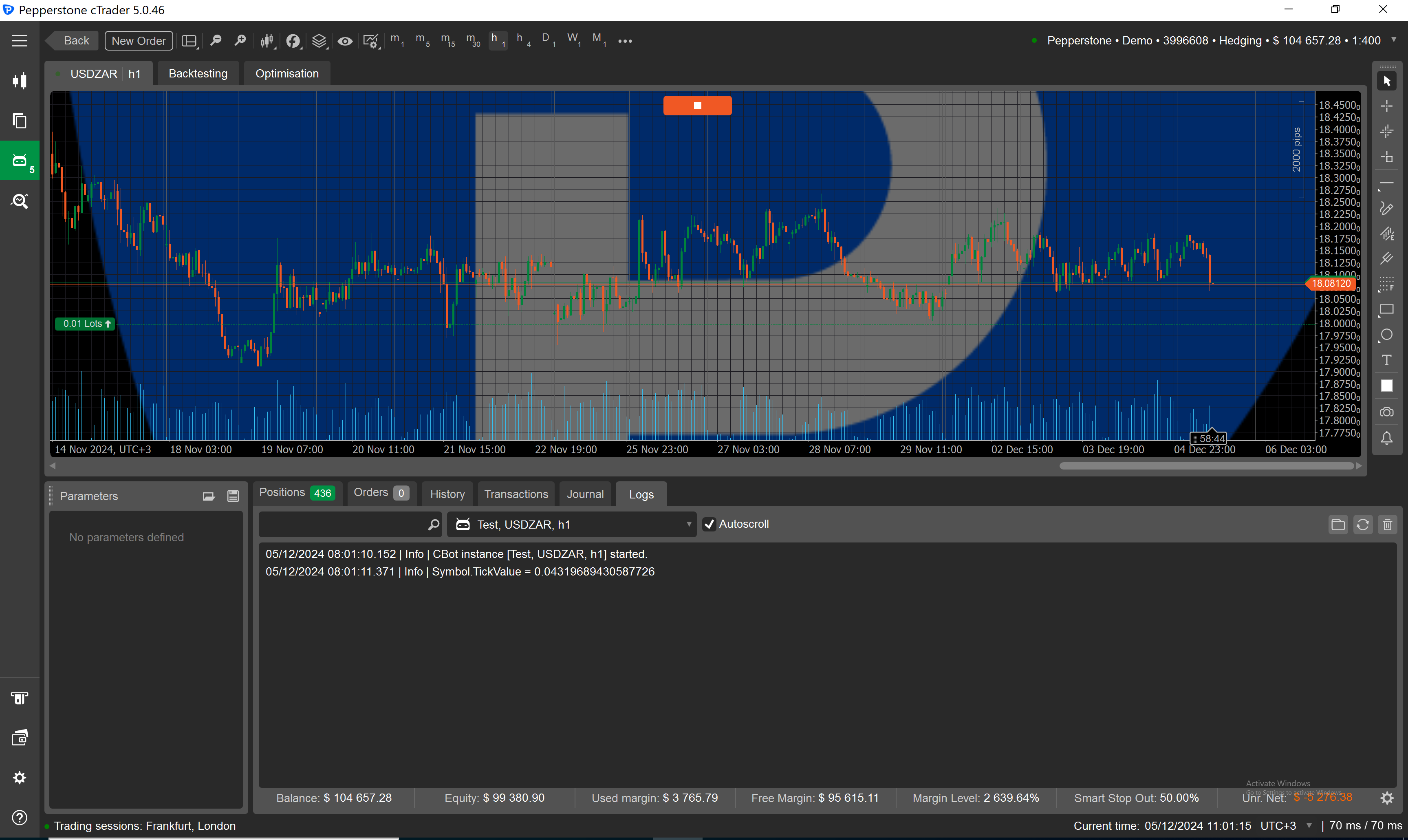This screenshot has height=840, width=1408.
Task: Select the ellipse shape tool
Action: 1386,335
